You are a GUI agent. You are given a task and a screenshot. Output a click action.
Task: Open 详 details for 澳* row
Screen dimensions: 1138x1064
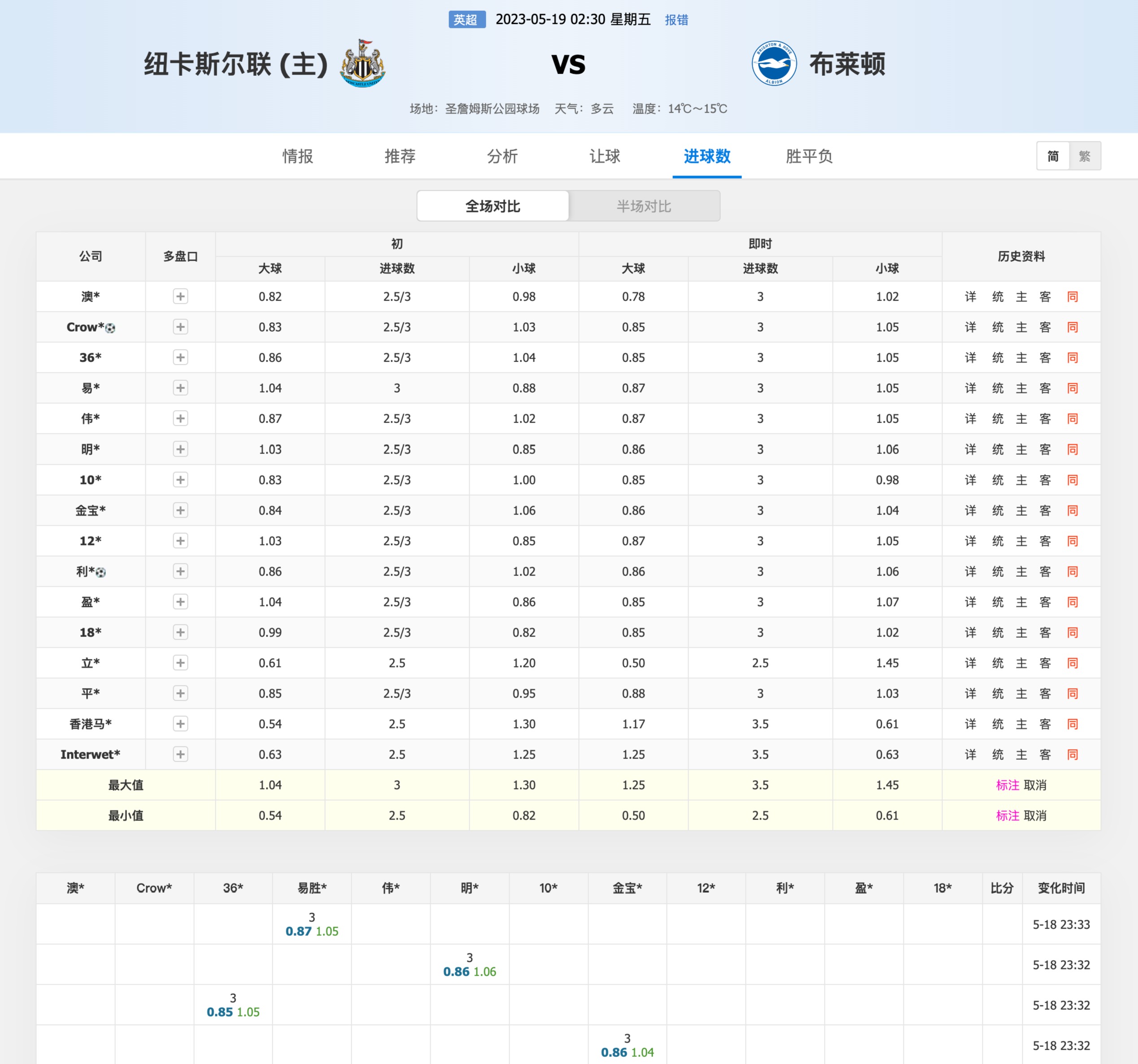click(970, 297)
